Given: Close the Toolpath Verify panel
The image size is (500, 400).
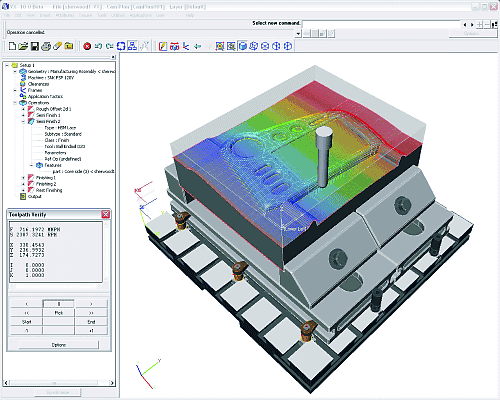Looking at the screenshot, I should (x=106, y=214).
